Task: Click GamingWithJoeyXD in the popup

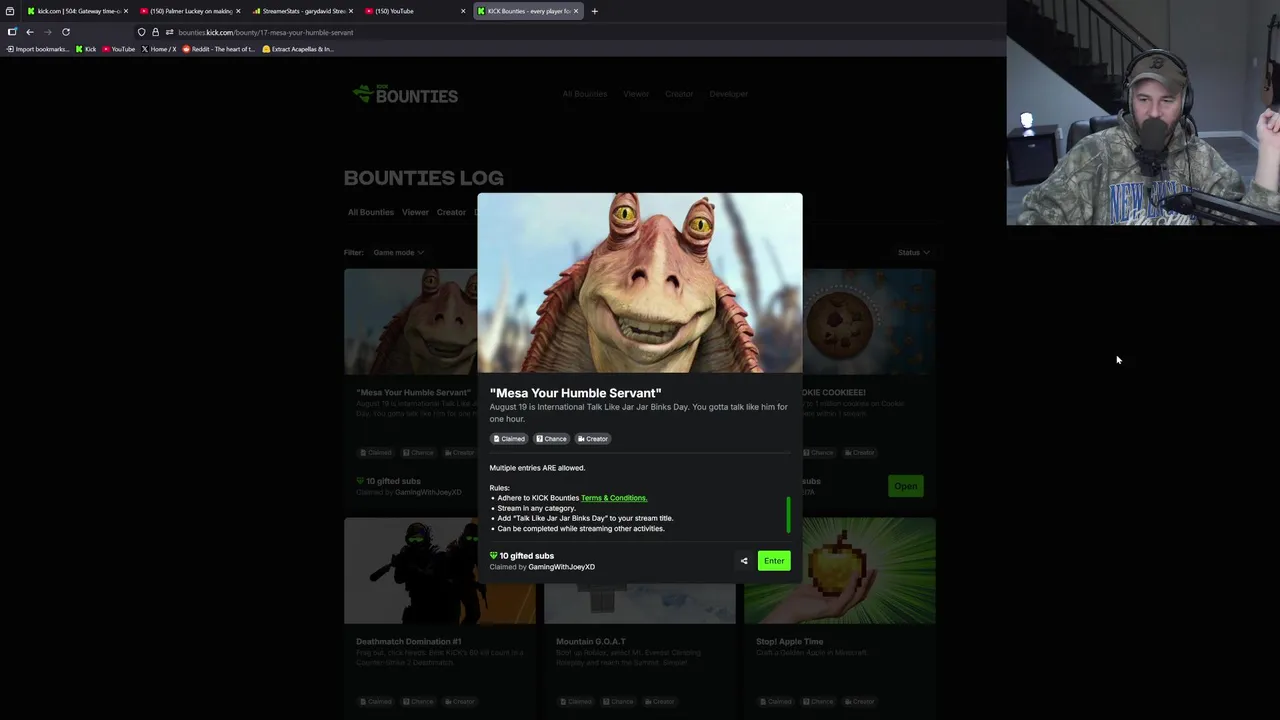Action: (x=561, y=567)
